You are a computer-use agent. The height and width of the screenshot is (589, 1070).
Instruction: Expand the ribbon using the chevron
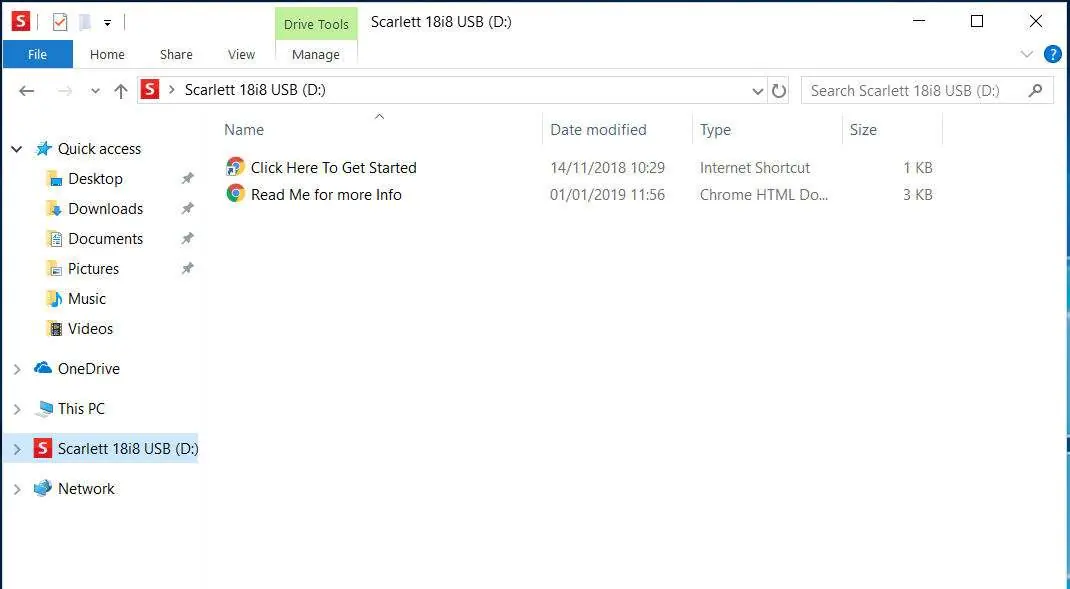pos(1026,54)
